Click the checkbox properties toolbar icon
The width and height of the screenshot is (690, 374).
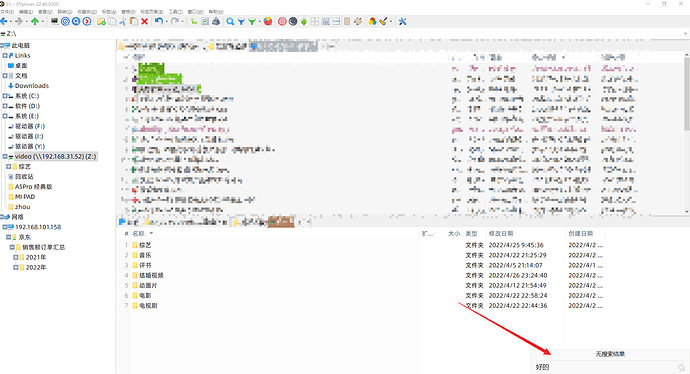205,22
